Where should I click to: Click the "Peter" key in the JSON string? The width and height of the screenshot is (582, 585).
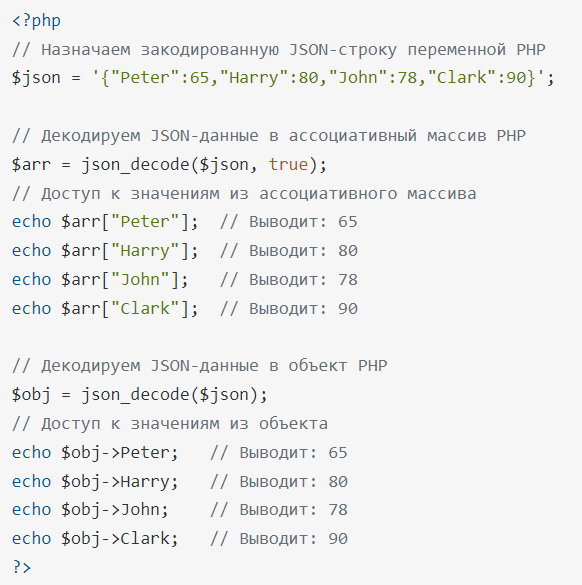146,78
